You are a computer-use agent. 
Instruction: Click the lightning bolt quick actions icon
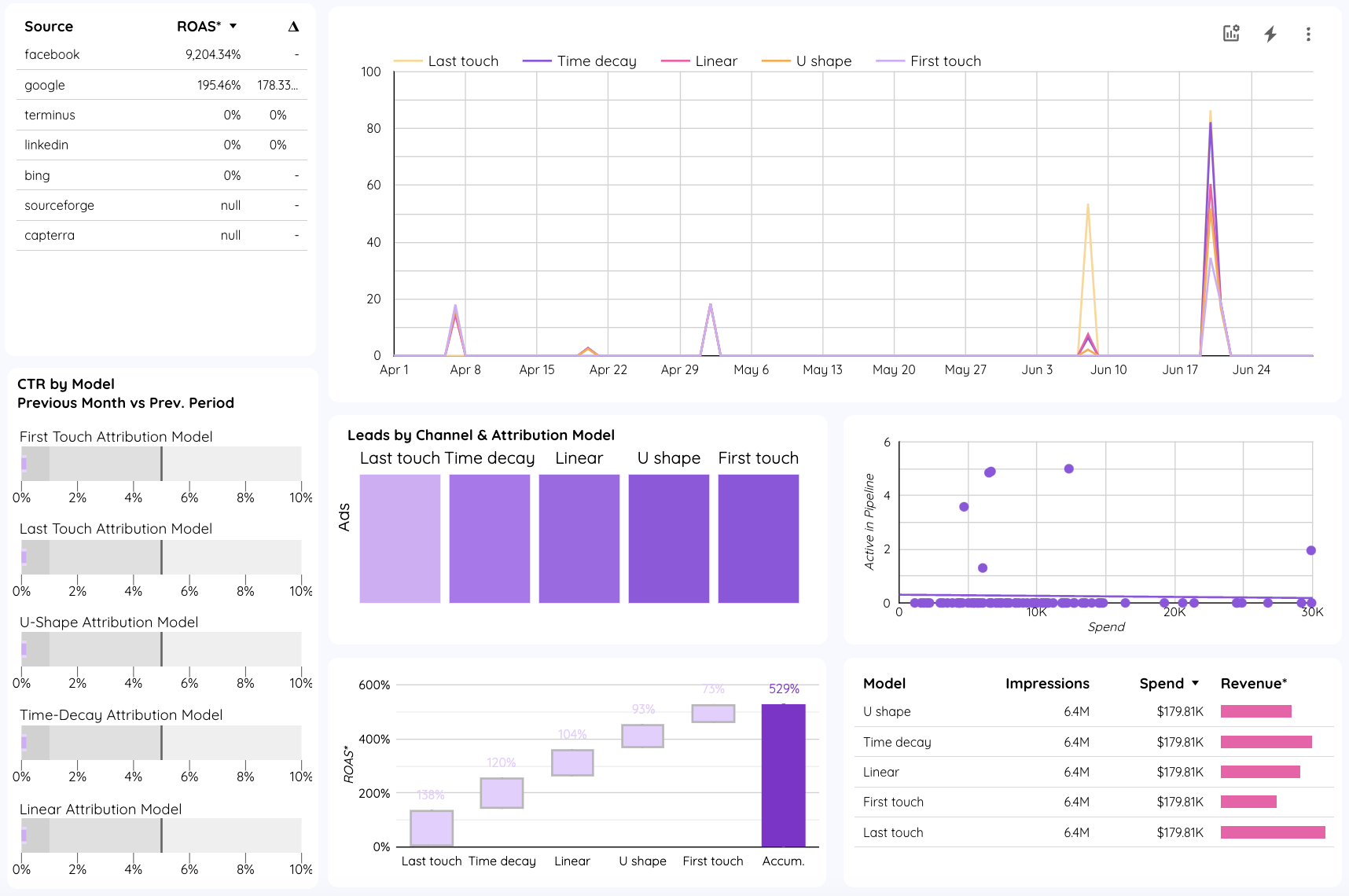(1271, 34)
